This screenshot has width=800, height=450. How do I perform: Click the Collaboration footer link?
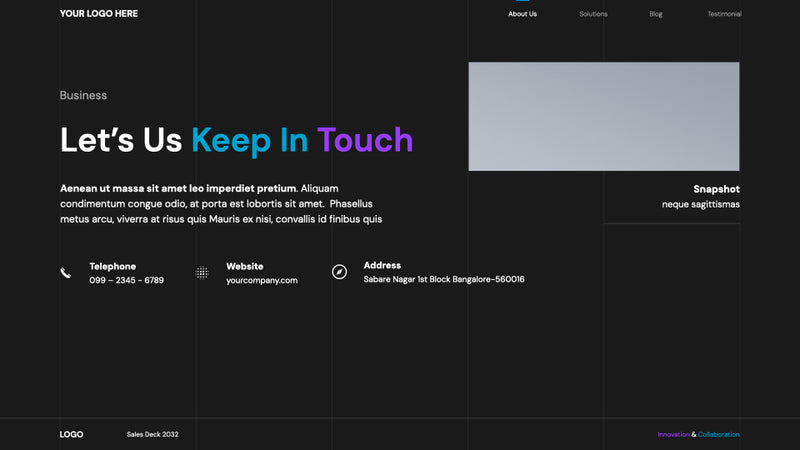point(719,434)
